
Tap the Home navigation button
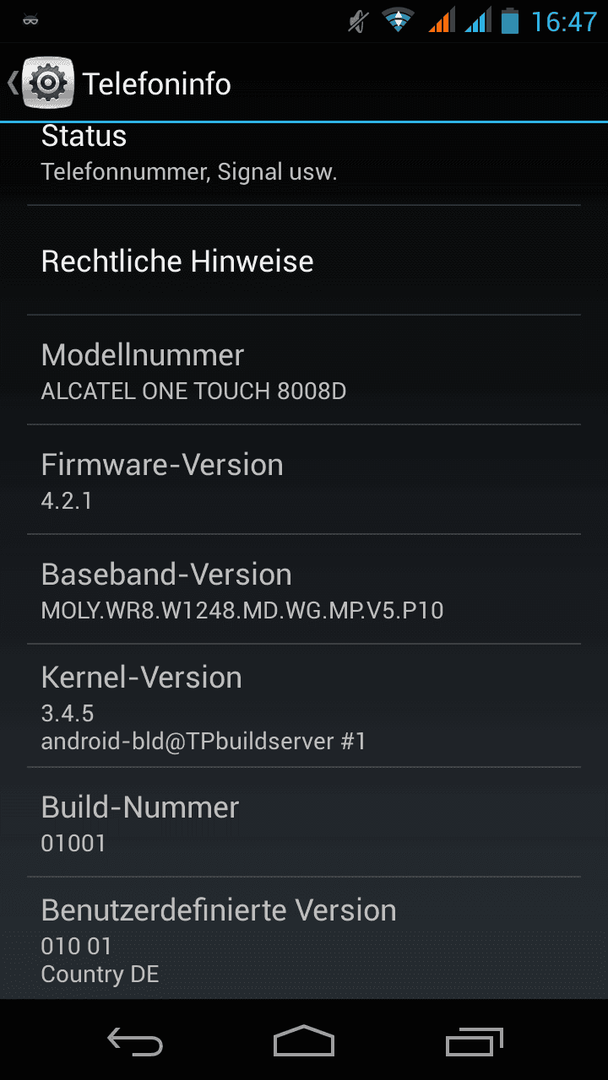click(304, 1040)
